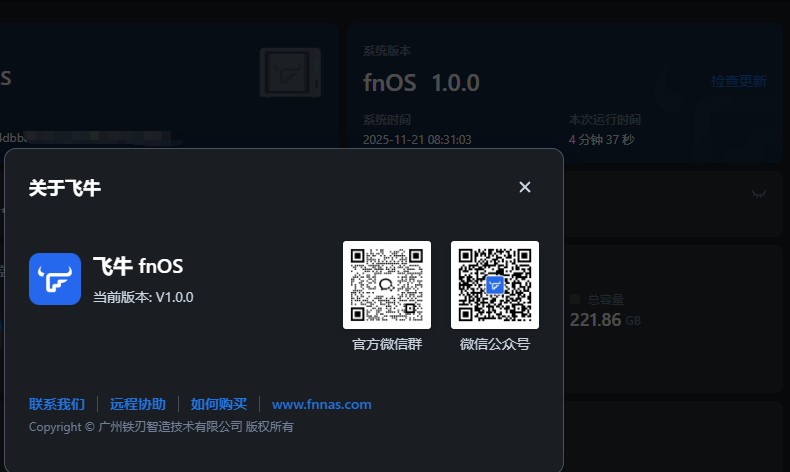Click the 系统版本 label
The image size is (790, 472).
(x=387, y=51)
